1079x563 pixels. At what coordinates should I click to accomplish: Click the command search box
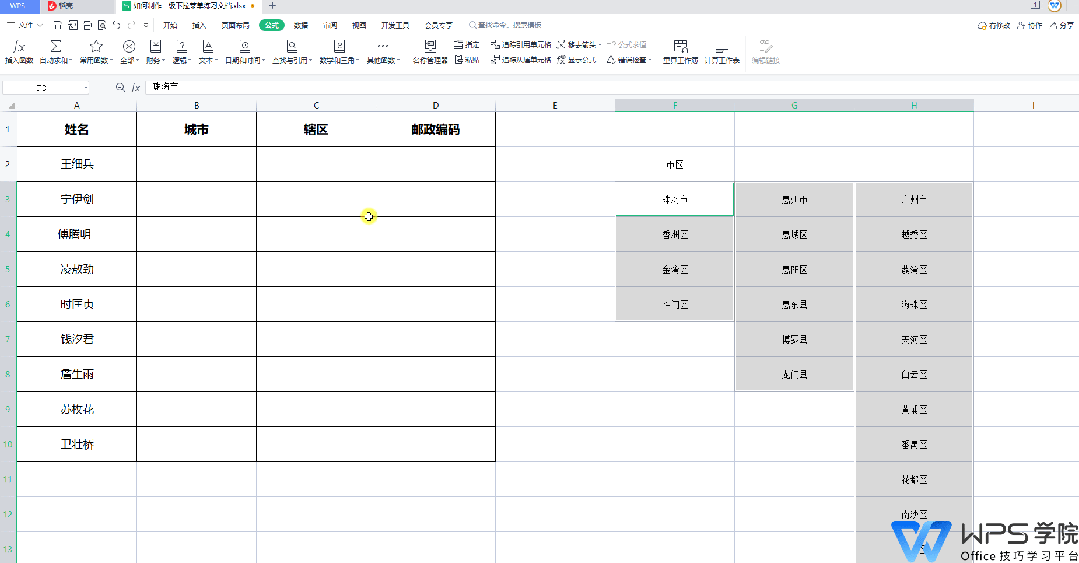pyautogui.click(x=506, y=25)
